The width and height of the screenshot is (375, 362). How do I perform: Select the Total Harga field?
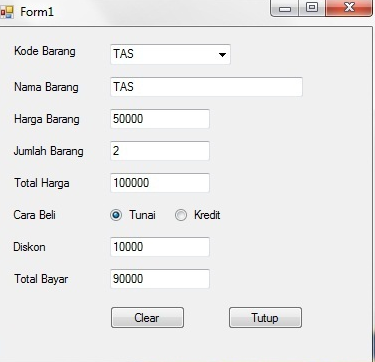point(160,183)
